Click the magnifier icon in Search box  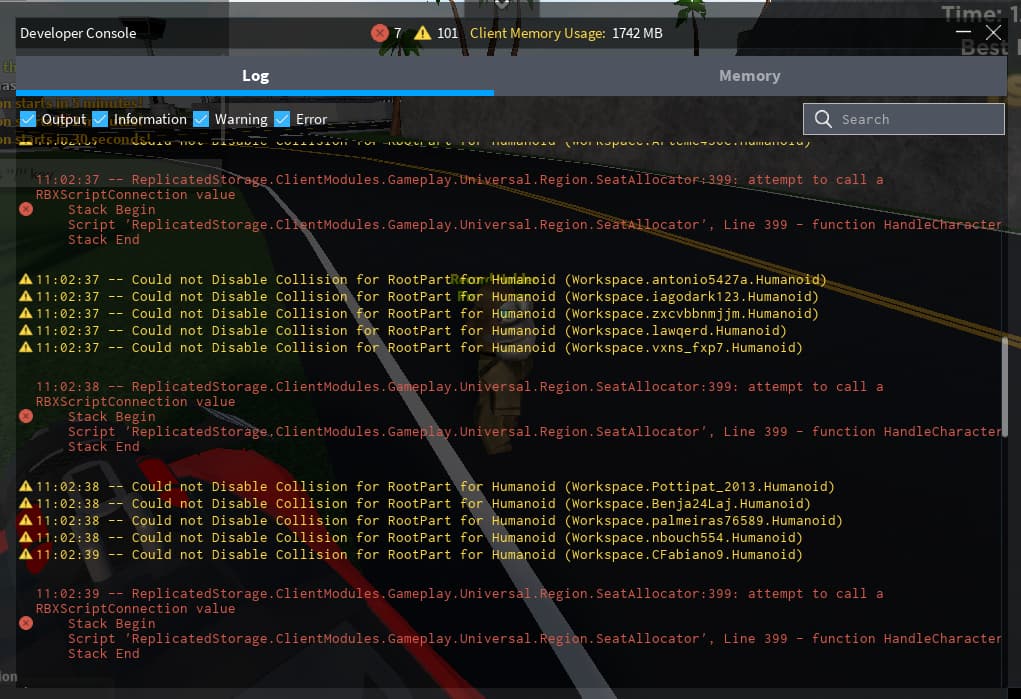coord(823,119)
